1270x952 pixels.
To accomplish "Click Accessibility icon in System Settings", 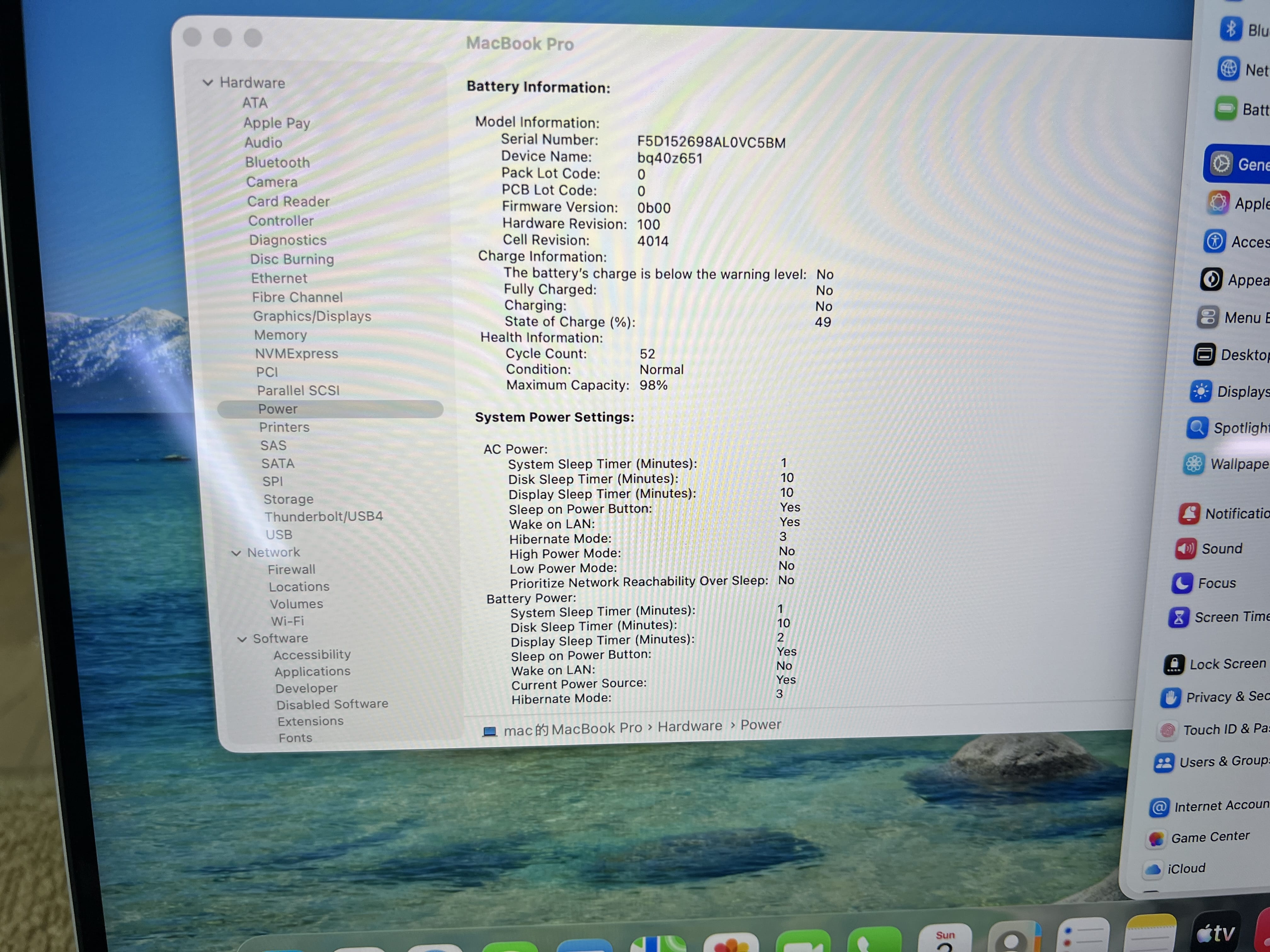I will (x=1214, y=241).
